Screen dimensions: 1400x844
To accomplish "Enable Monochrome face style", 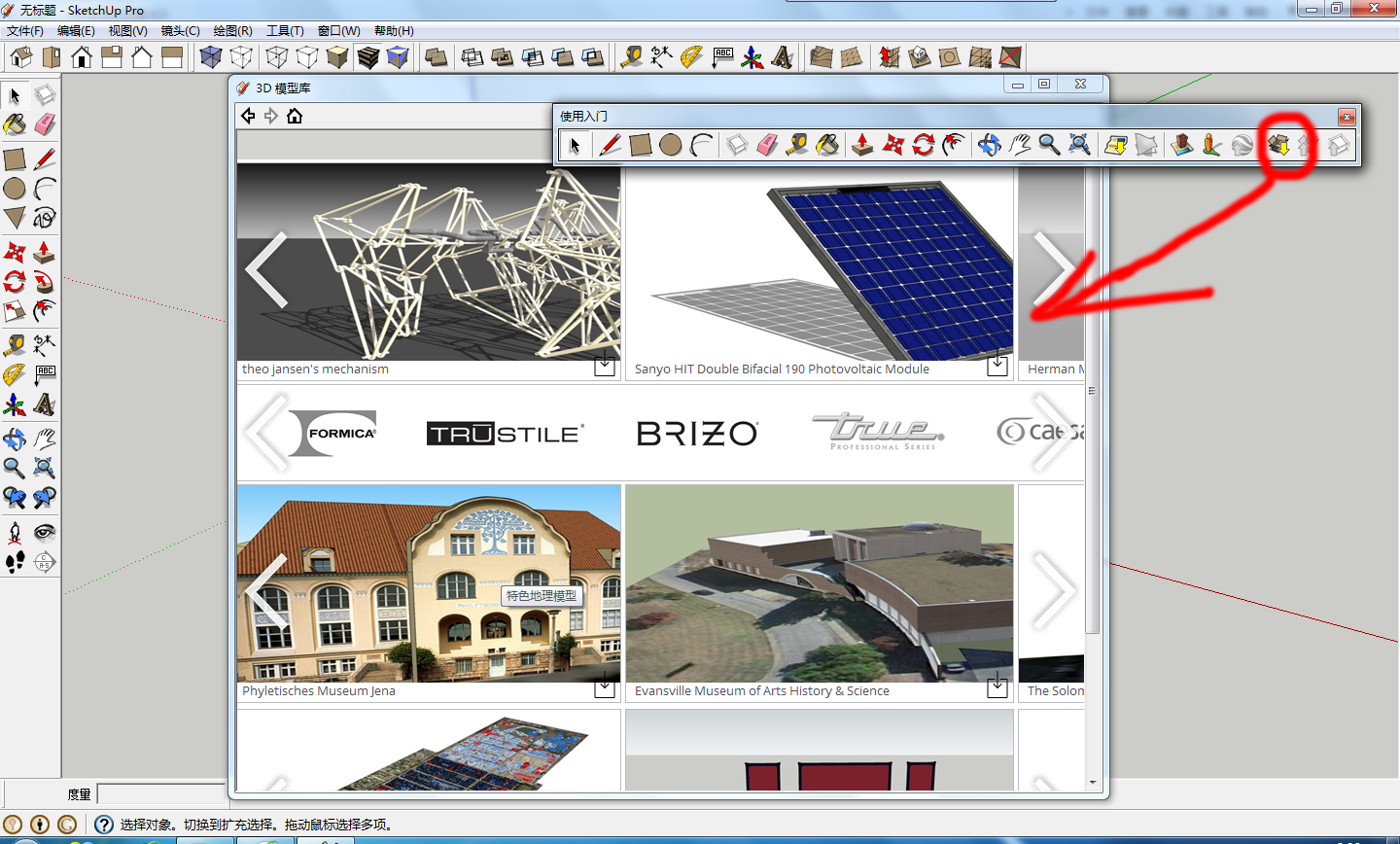I will pyautogui.click(x=398, y=57).
